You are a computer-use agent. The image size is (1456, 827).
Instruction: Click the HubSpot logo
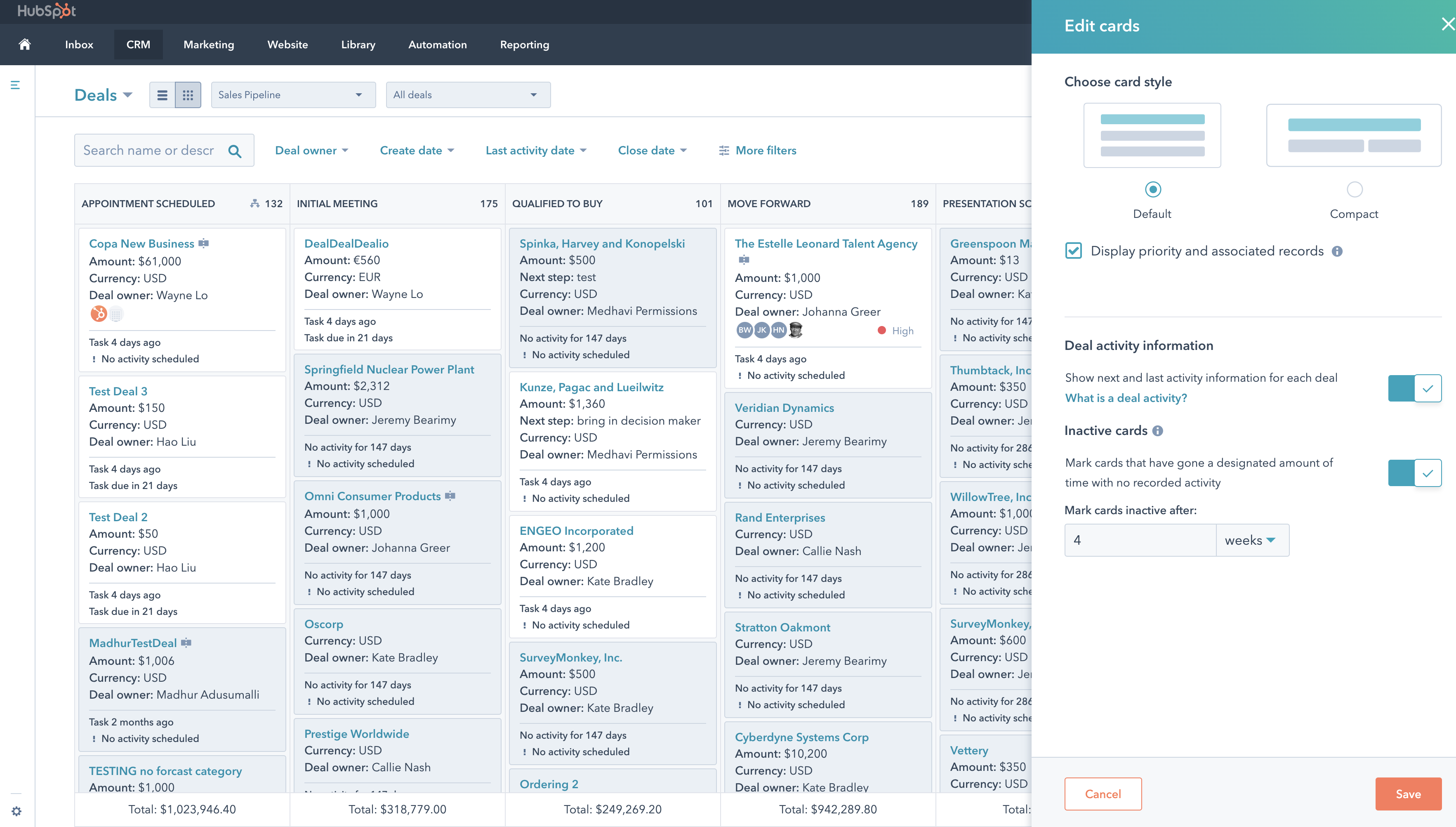[x=47, y=11]
